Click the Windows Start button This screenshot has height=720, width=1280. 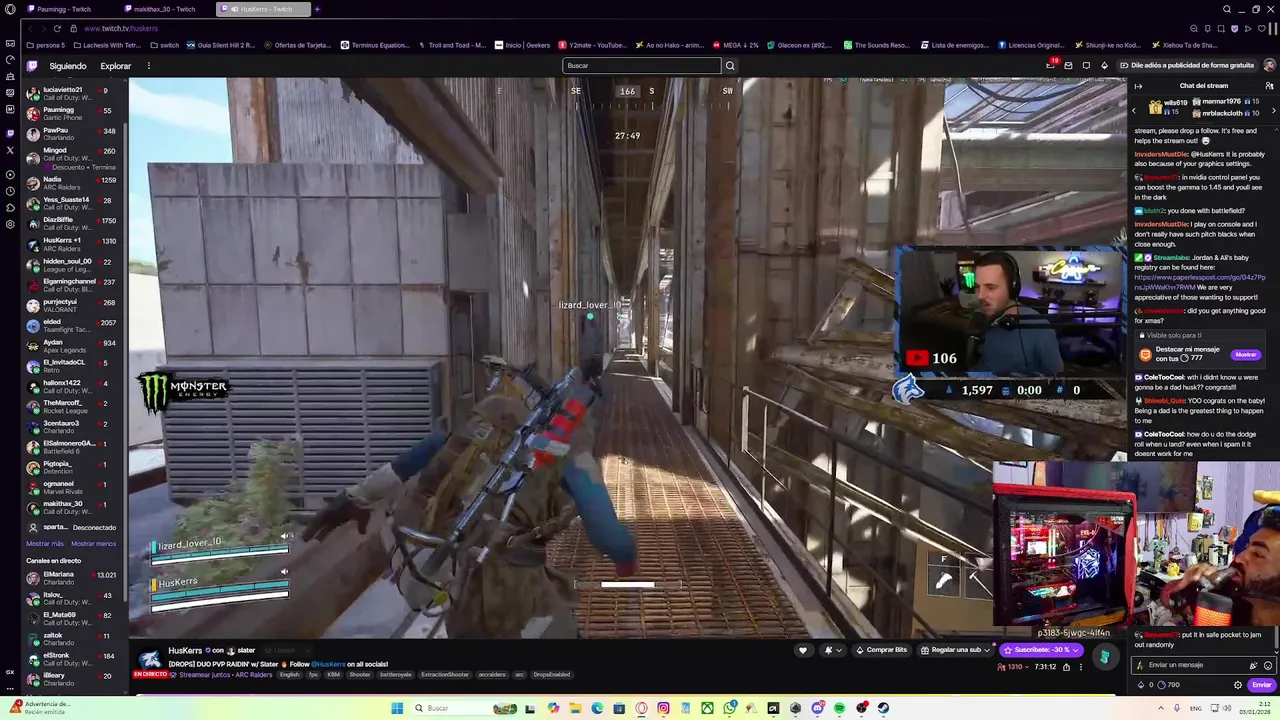397,708
